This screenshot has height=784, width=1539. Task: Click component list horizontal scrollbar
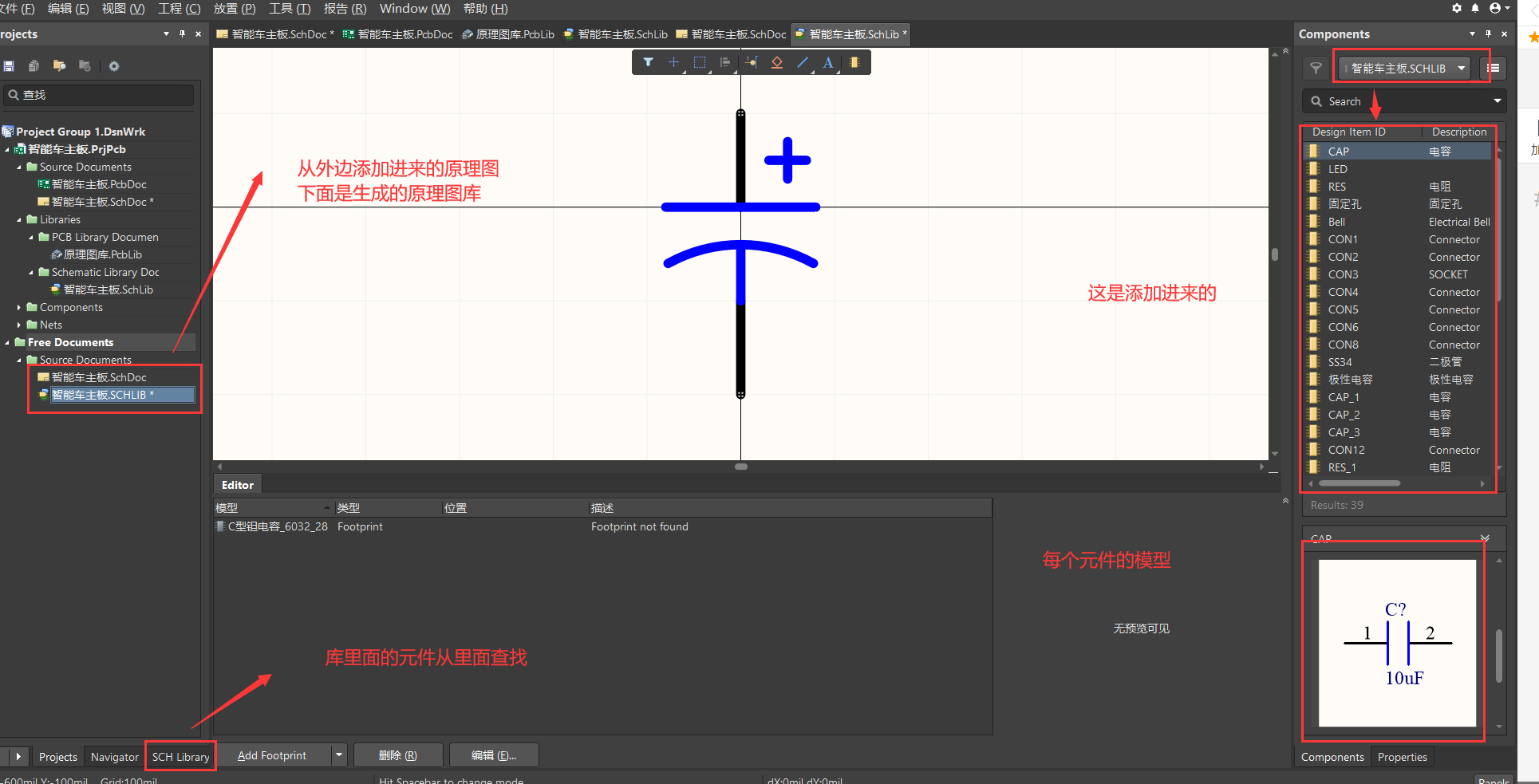point(1359,483)
